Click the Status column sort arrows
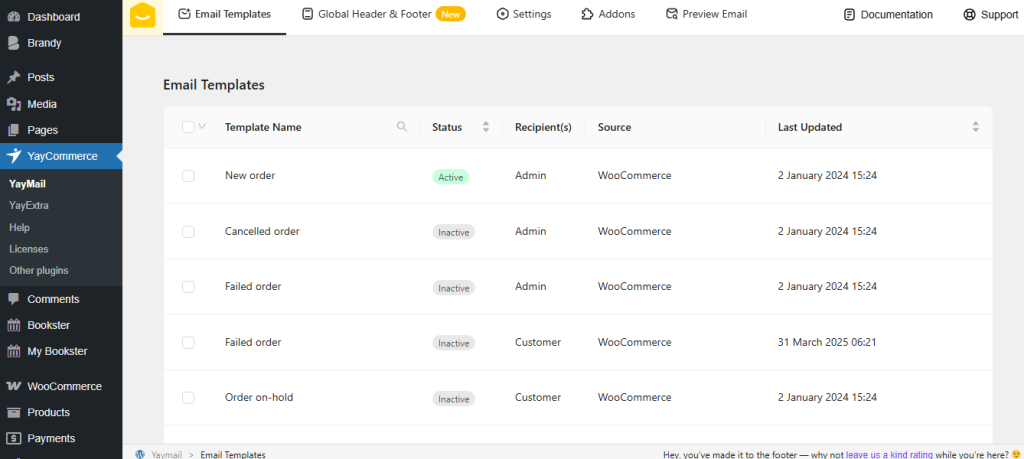The width and height of the screenshot is (1024, 459). [x=486, y=127]
